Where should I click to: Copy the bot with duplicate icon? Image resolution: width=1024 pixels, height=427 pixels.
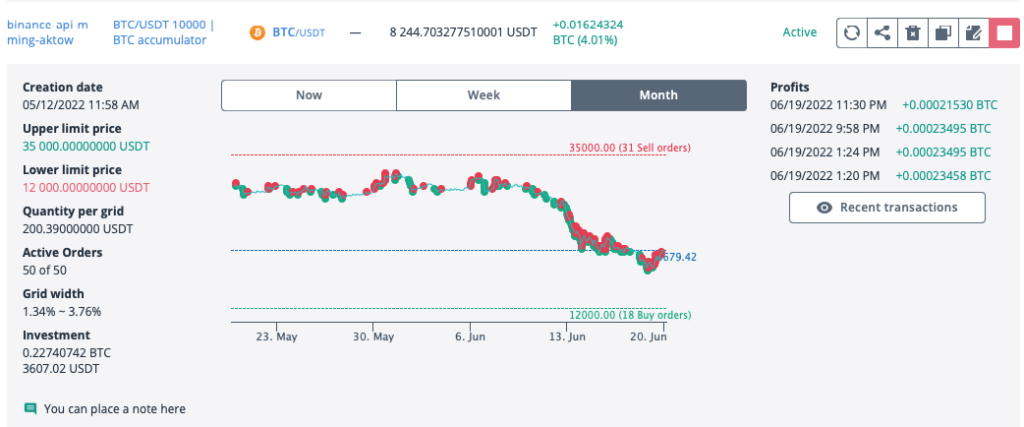click(941, 32)
